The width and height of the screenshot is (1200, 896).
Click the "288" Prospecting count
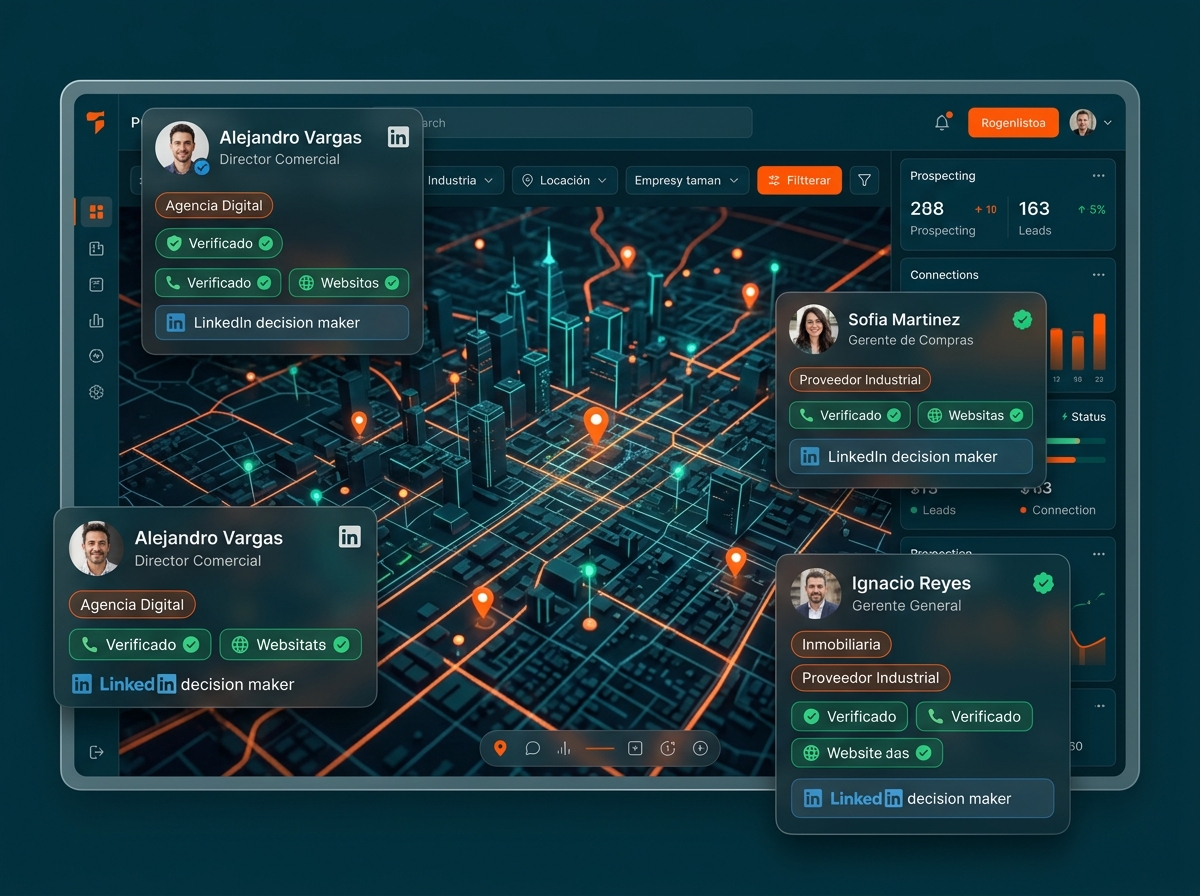(x=927, y=208)
